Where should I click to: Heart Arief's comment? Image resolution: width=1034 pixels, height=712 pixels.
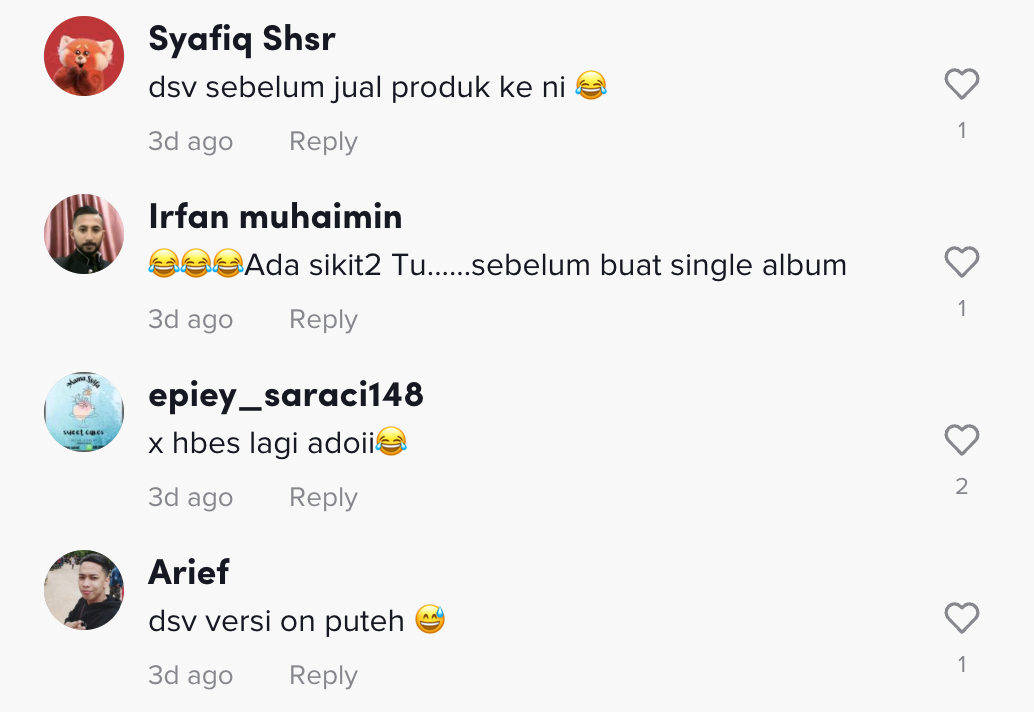coord(961,619)
